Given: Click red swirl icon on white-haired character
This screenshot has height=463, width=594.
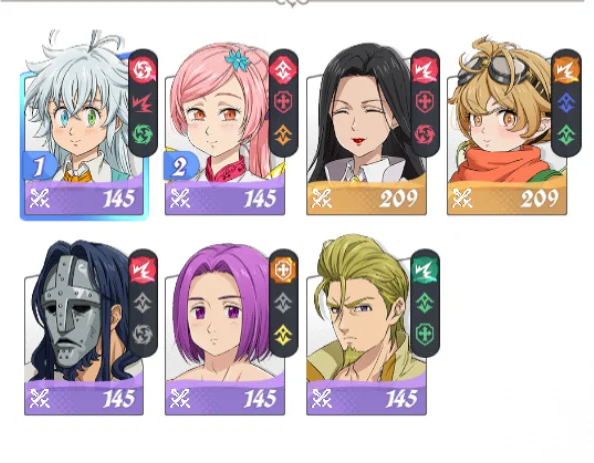Looking at the screenshot, I should (143, 70).
